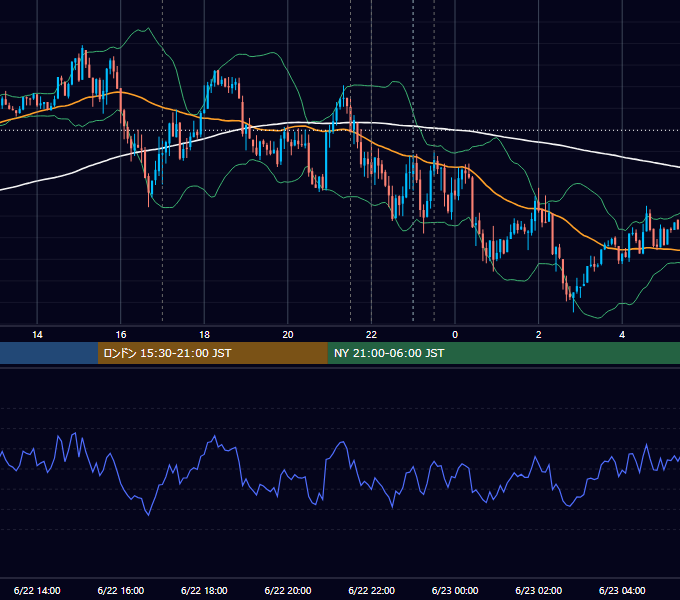The height and width of the screenshot is (600, 680).
Task: Click the 4 hour axis label
Action: (x=622, y=335)
